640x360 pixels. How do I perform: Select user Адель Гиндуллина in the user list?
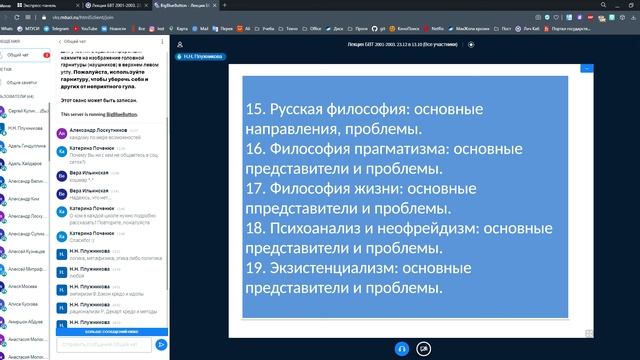pos(24,146)
